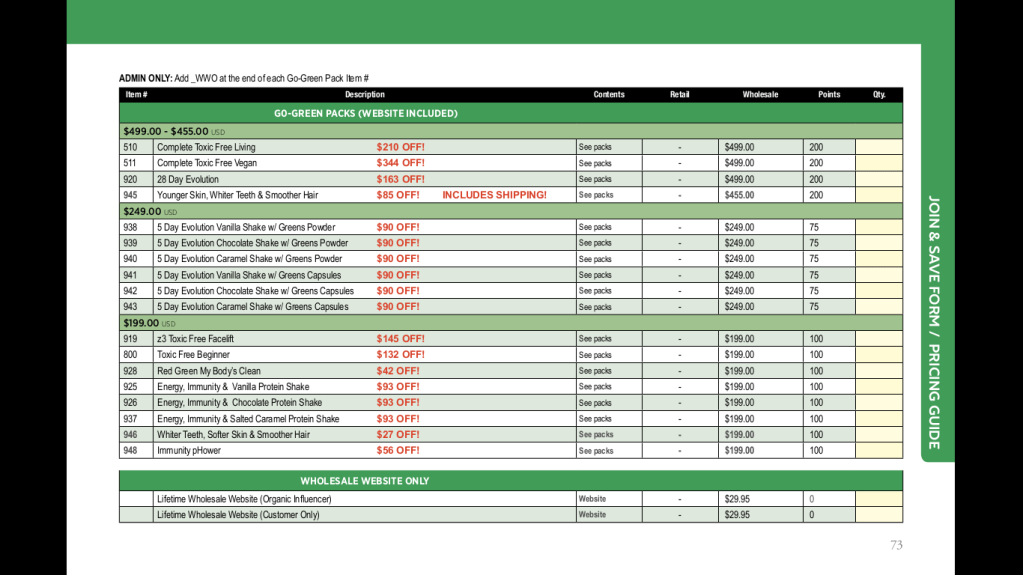Click Qty field for Lifetime Wholesale Website (Customer Only)
The width and height of the screenshot is (1023, 575).
click(878, 515)
